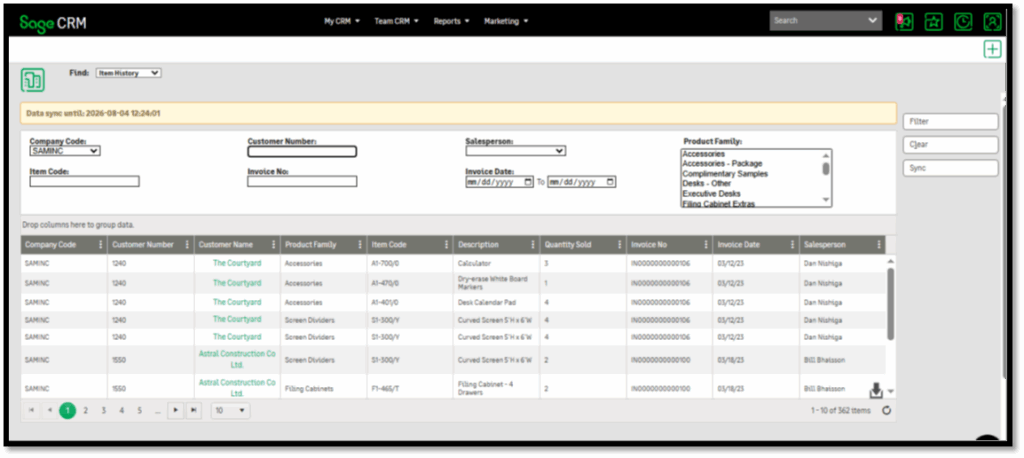
Task: Open calendar picker of Invoice Date from field
Action: (x=528, y=182)
